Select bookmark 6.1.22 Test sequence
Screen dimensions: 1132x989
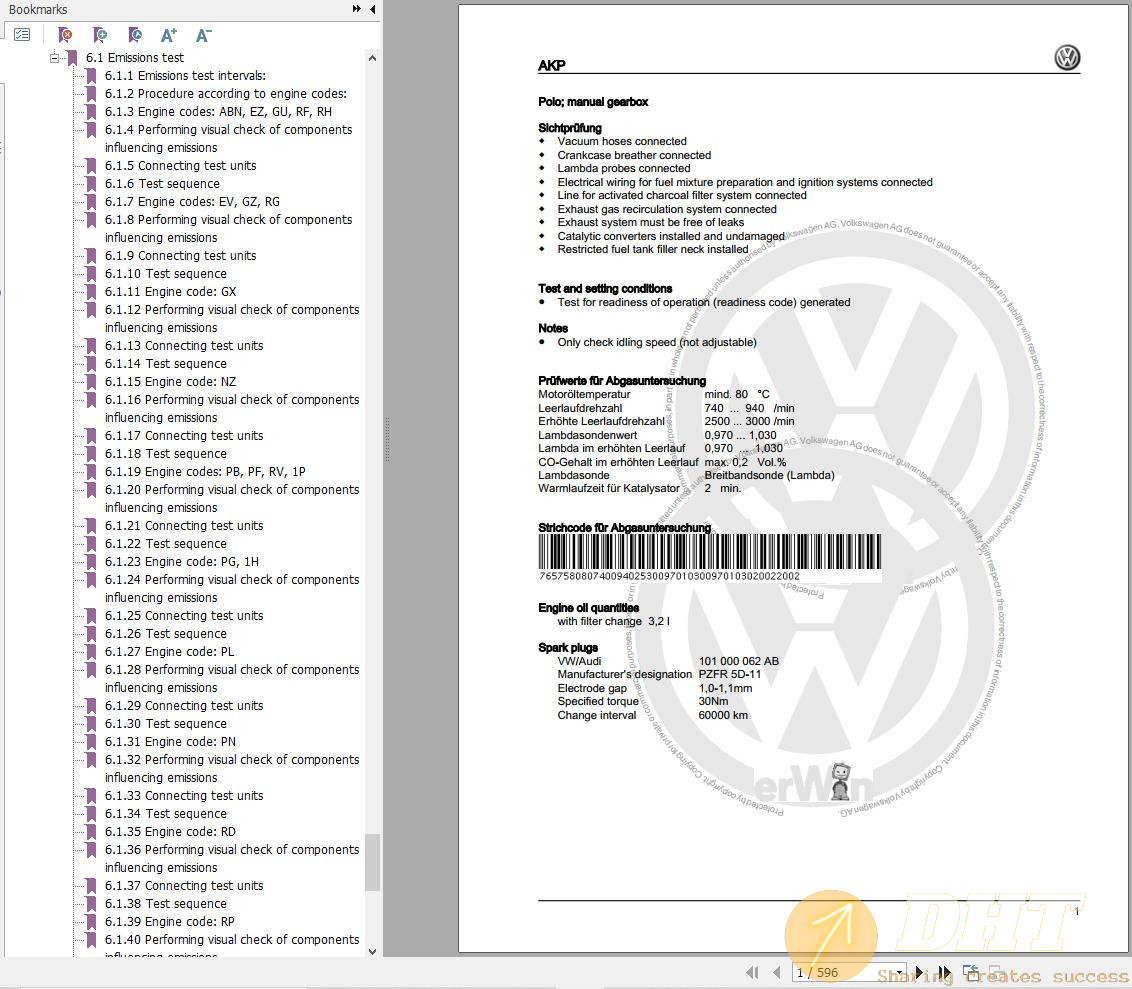tap(166, 544)
